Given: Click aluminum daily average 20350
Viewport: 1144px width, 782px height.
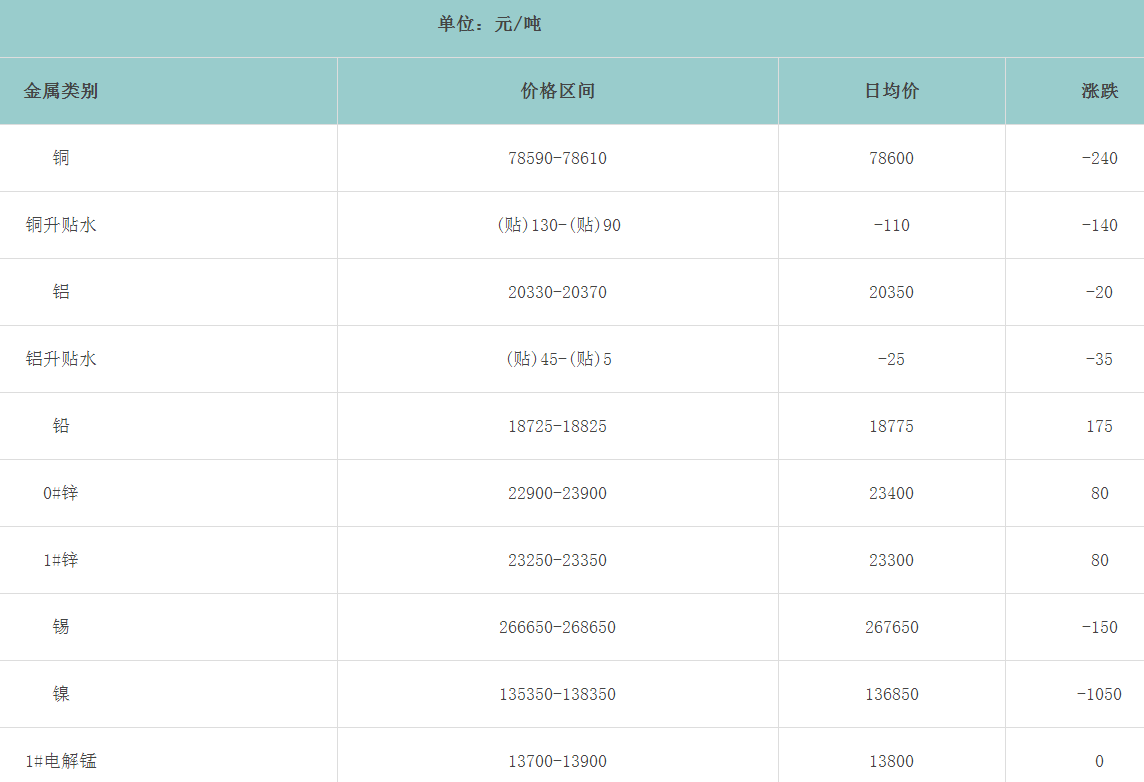Looking at the screenshot, I should 891,292.
